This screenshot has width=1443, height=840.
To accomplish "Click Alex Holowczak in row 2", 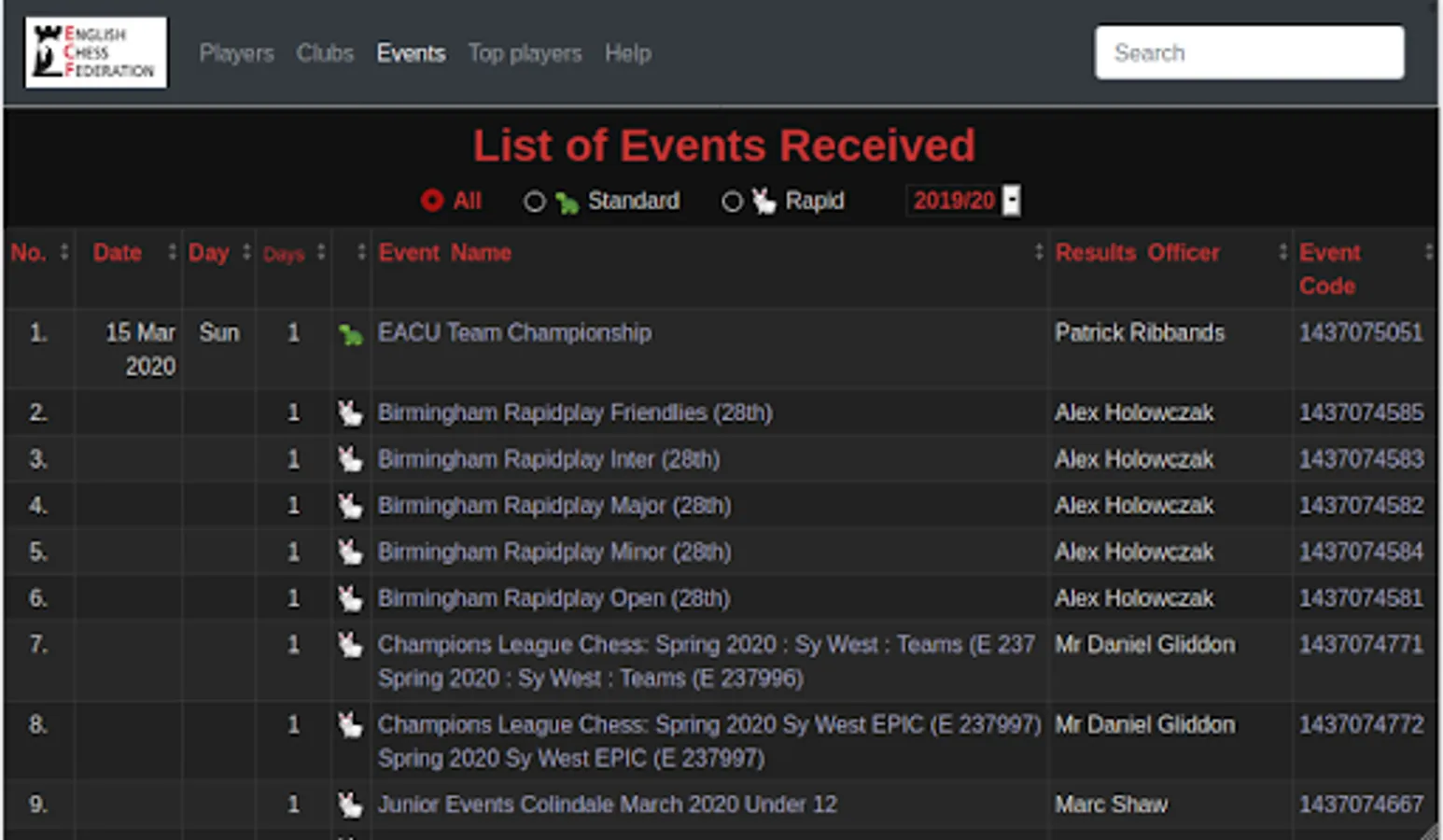I will [1134, 413].
